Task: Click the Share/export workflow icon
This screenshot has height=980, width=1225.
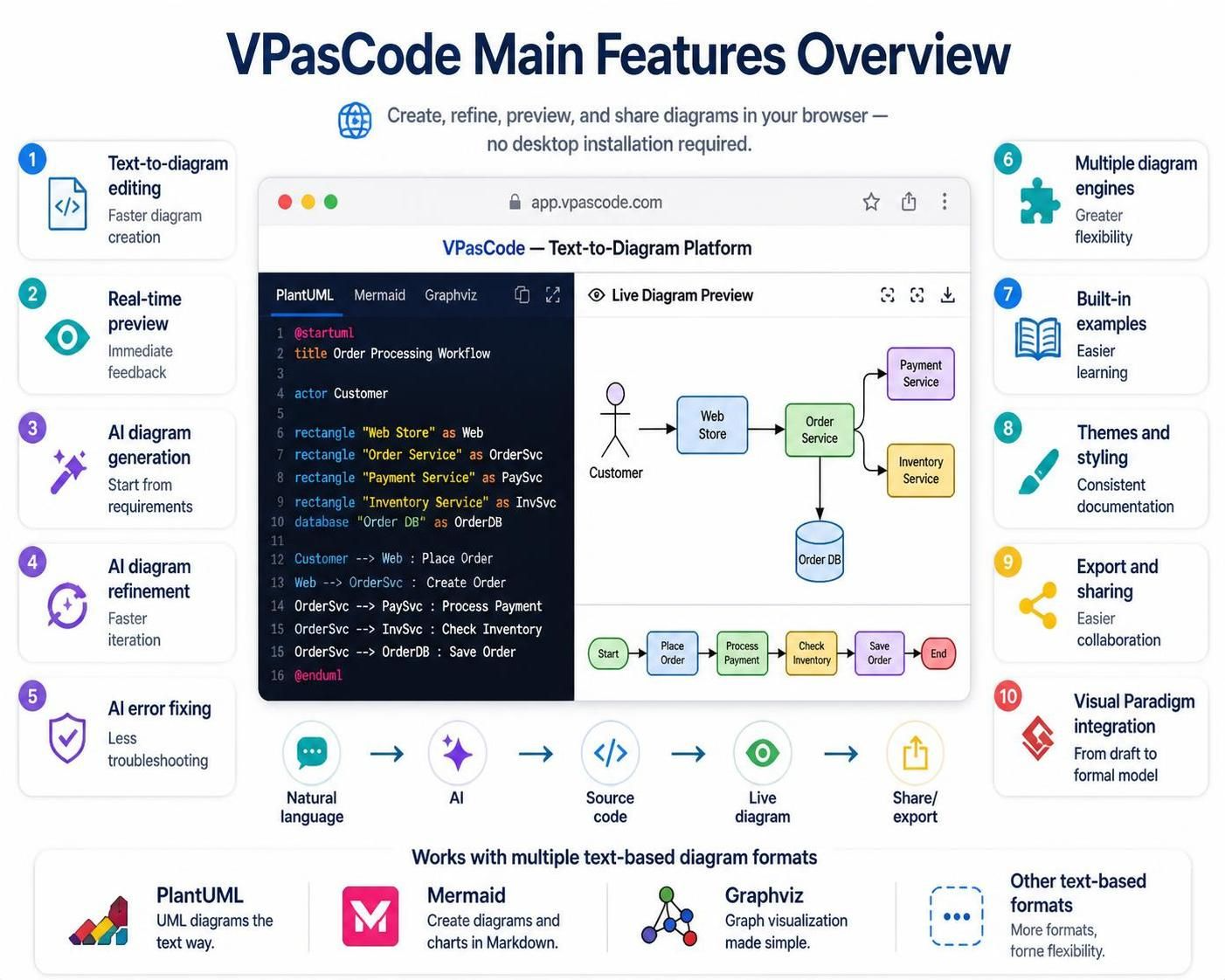Action: click(915, 753)
